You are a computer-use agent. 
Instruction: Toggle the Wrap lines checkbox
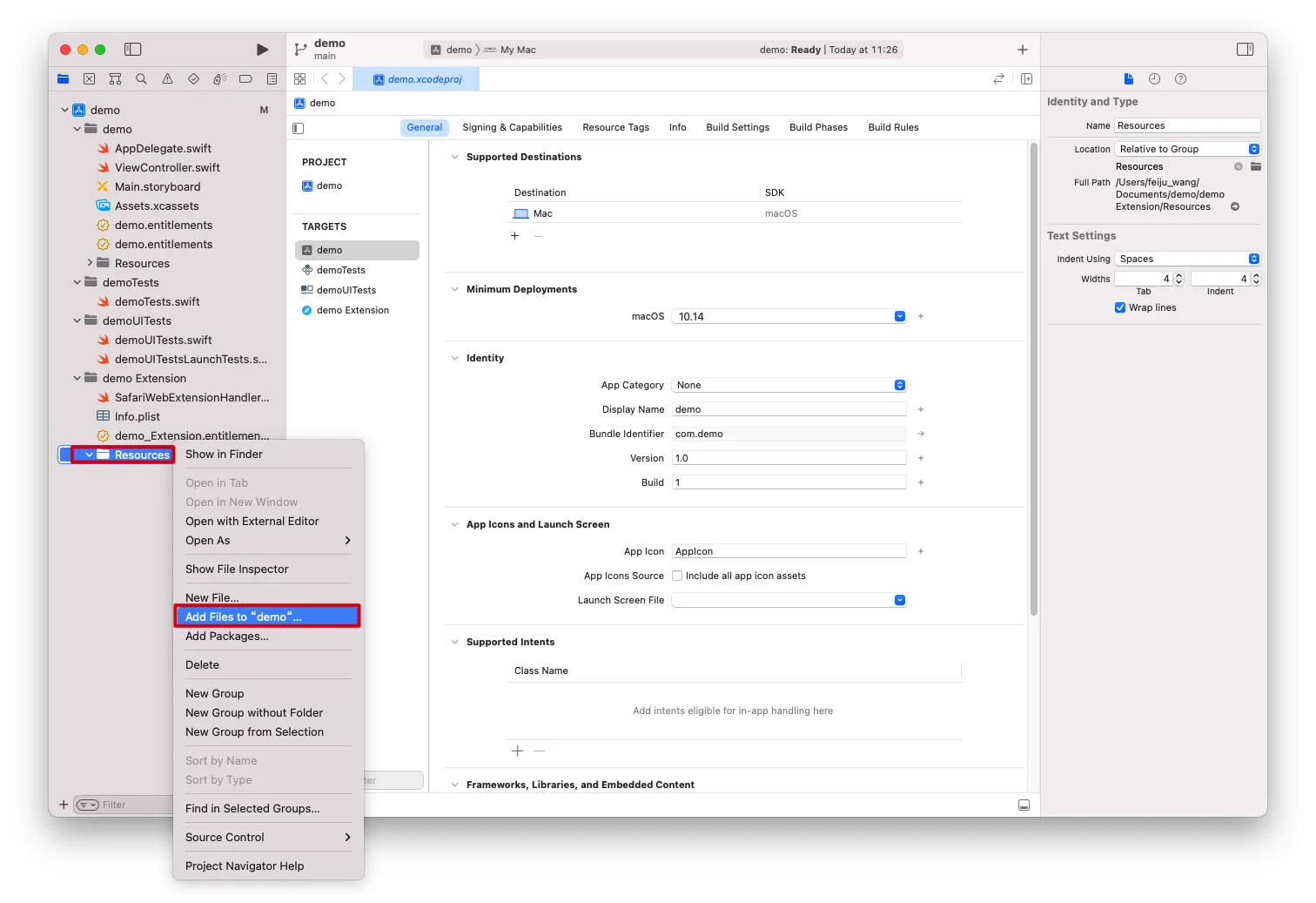pyautogui.click(x=1120, y=307)
